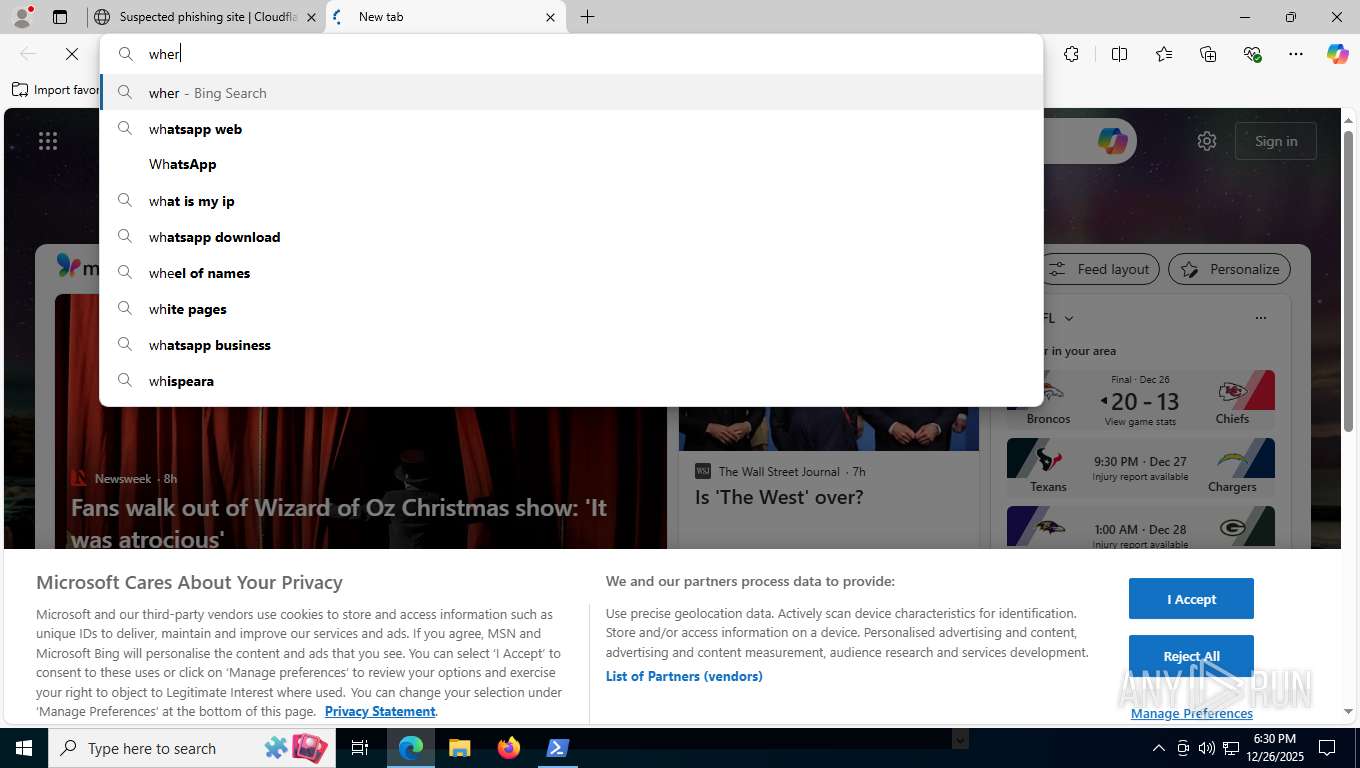Image resolution: width=1360 pixels, height=768 pixels.
Task: Choose the 'whatsapp download' suggestion
Action: click(571, 237)
